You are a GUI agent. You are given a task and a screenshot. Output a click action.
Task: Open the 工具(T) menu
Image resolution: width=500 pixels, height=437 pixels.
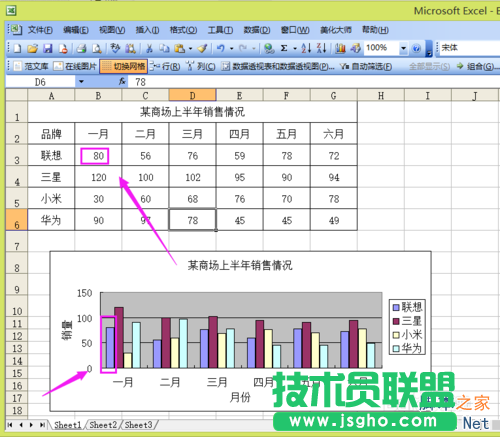click(220, 30)
